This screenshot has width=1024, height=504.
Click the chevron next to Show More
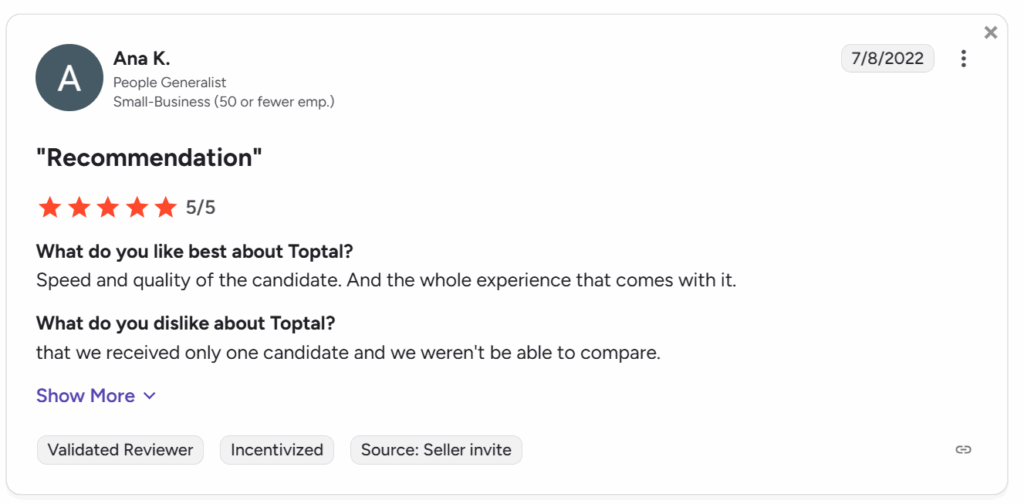[150, 396]
